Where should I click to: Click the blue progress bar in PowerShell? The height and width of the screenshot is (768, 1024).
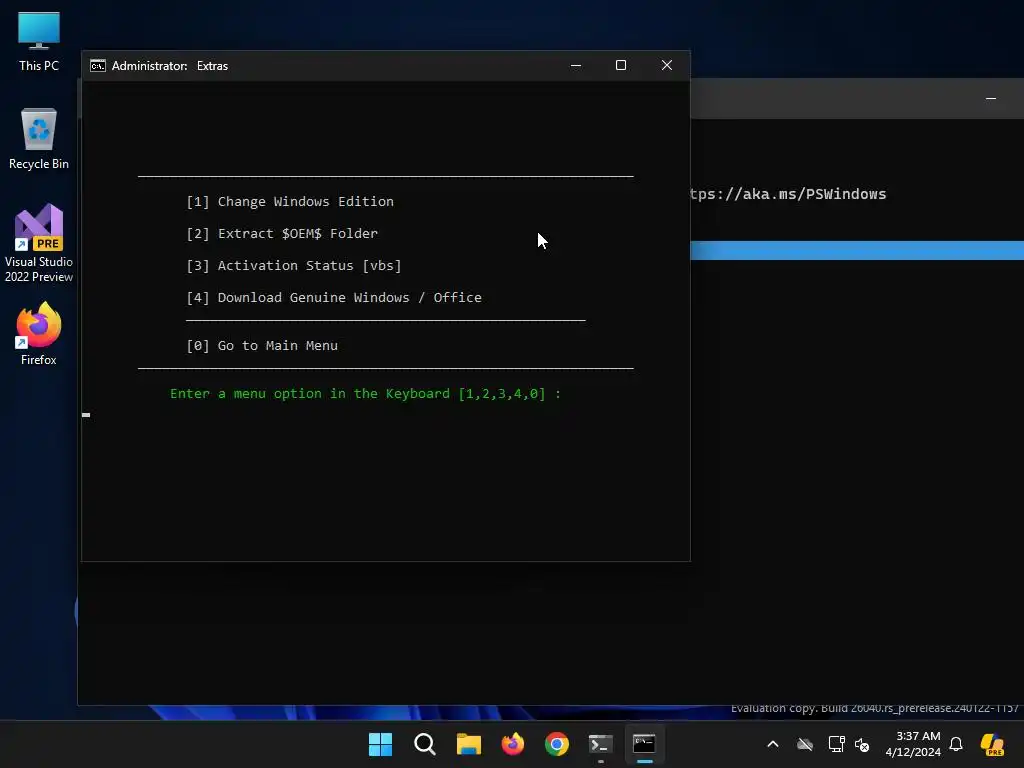[x=857, y=250]
